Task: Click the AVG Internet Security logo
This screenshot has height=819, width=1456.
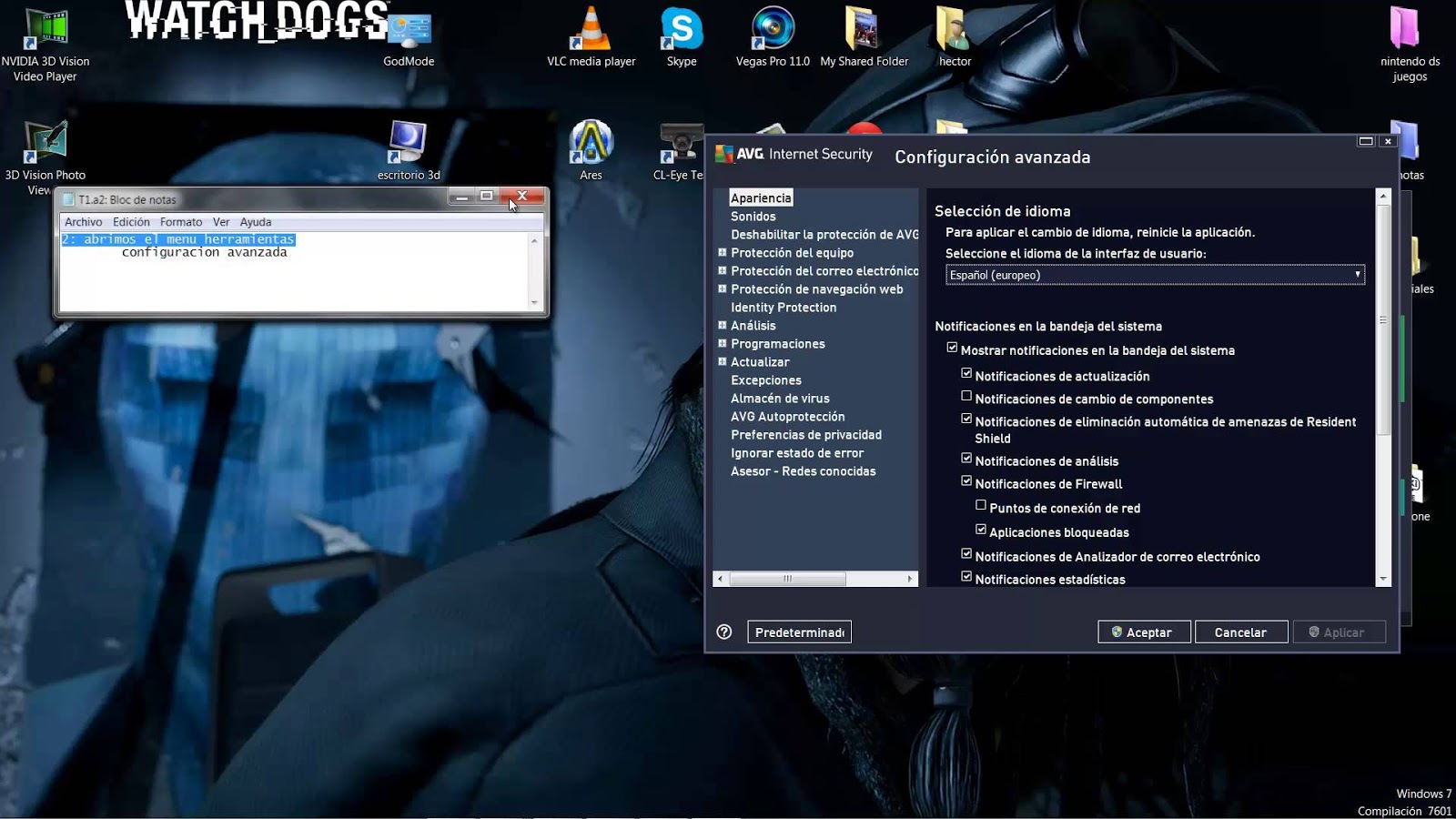Action: click(x=794, y=154)
